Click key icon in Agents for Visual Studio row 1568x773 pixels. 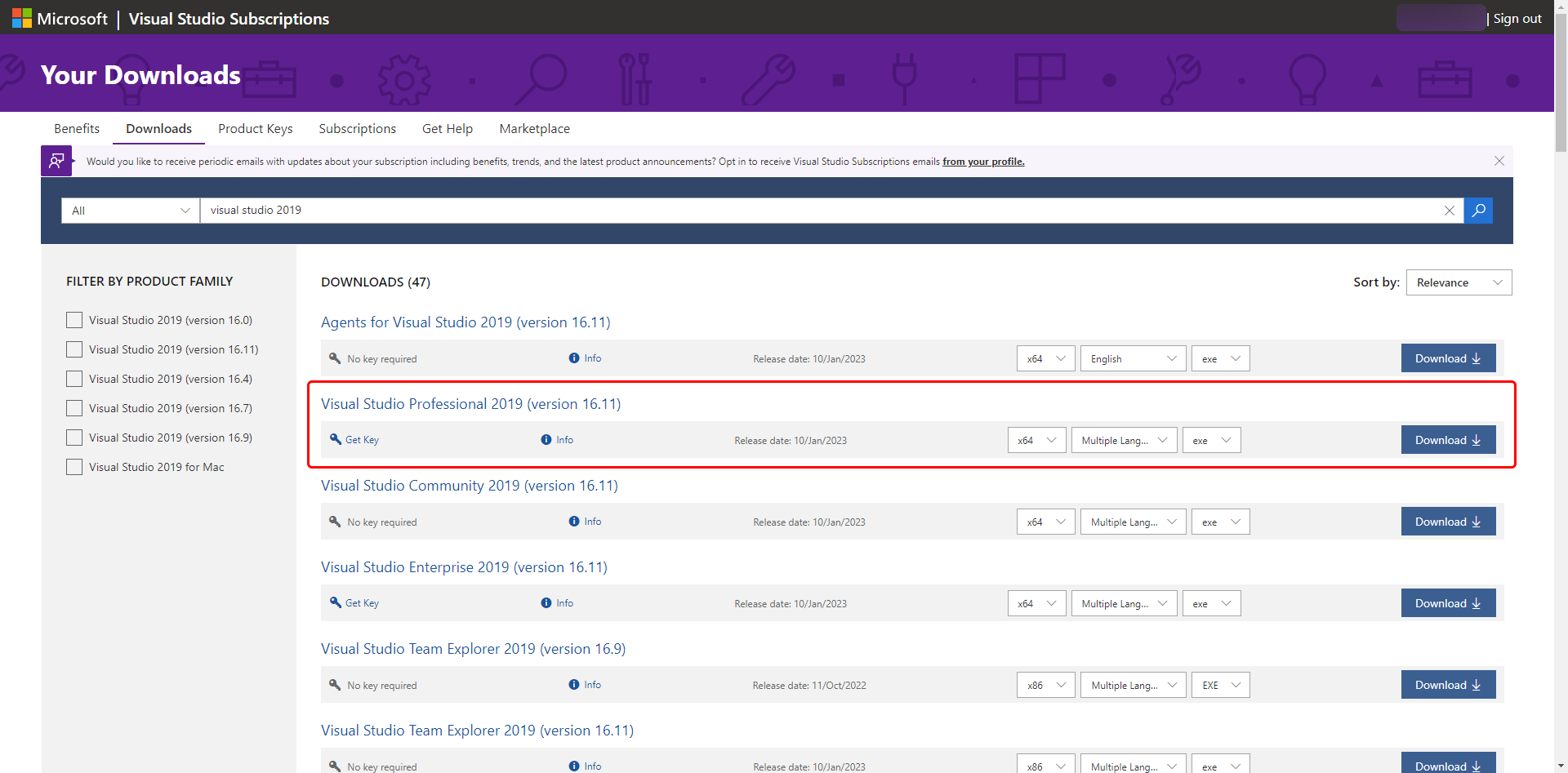[335, 358]
